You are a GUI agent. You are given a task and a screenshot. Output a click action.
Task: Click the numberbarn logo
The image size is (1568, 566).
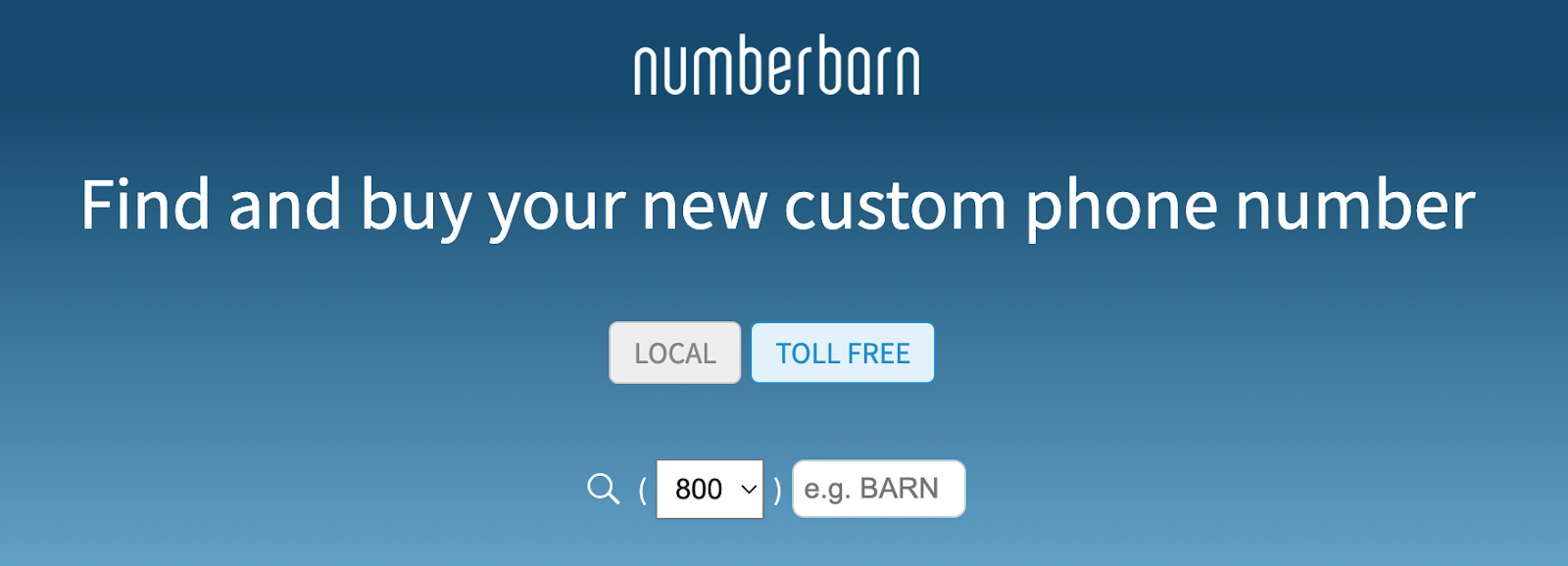coord(776,66)
